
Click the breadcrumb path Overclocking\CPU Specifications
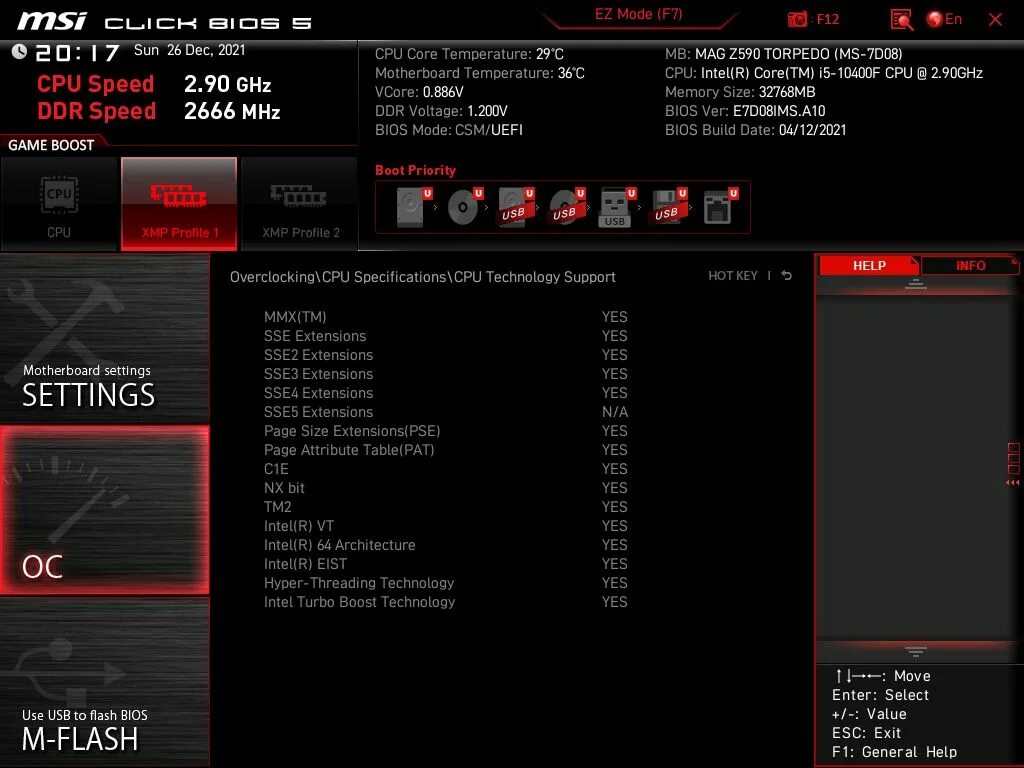(338, 276)
